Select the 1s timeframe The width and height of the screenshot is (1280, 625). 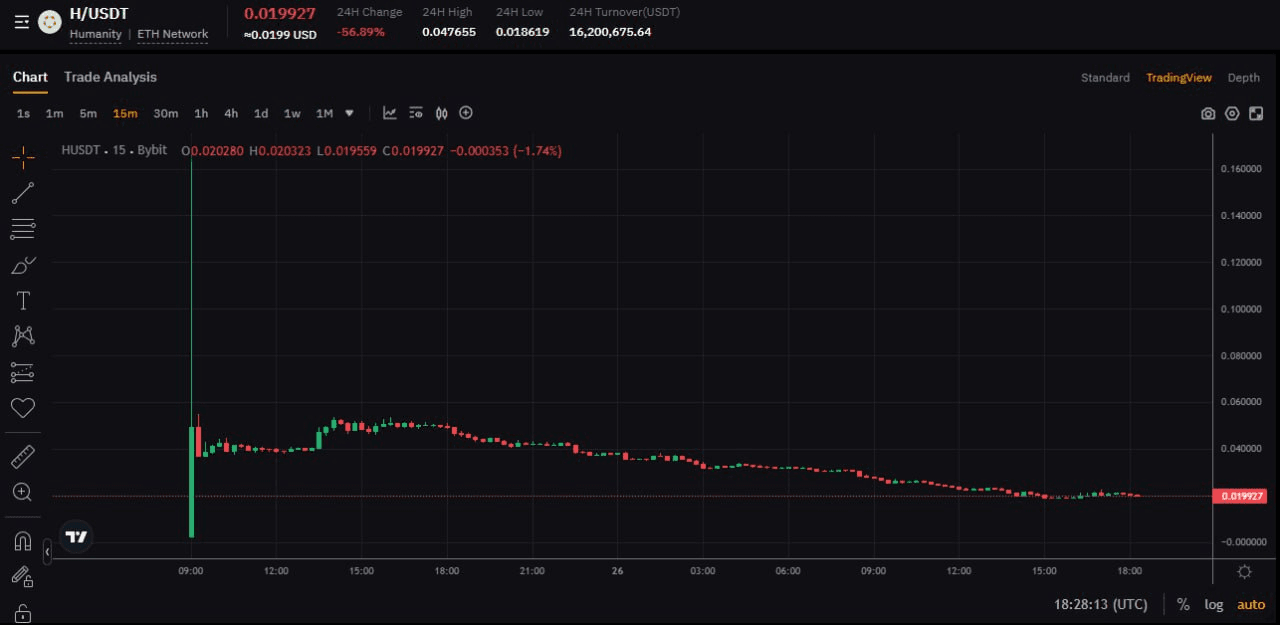(23, 114)
